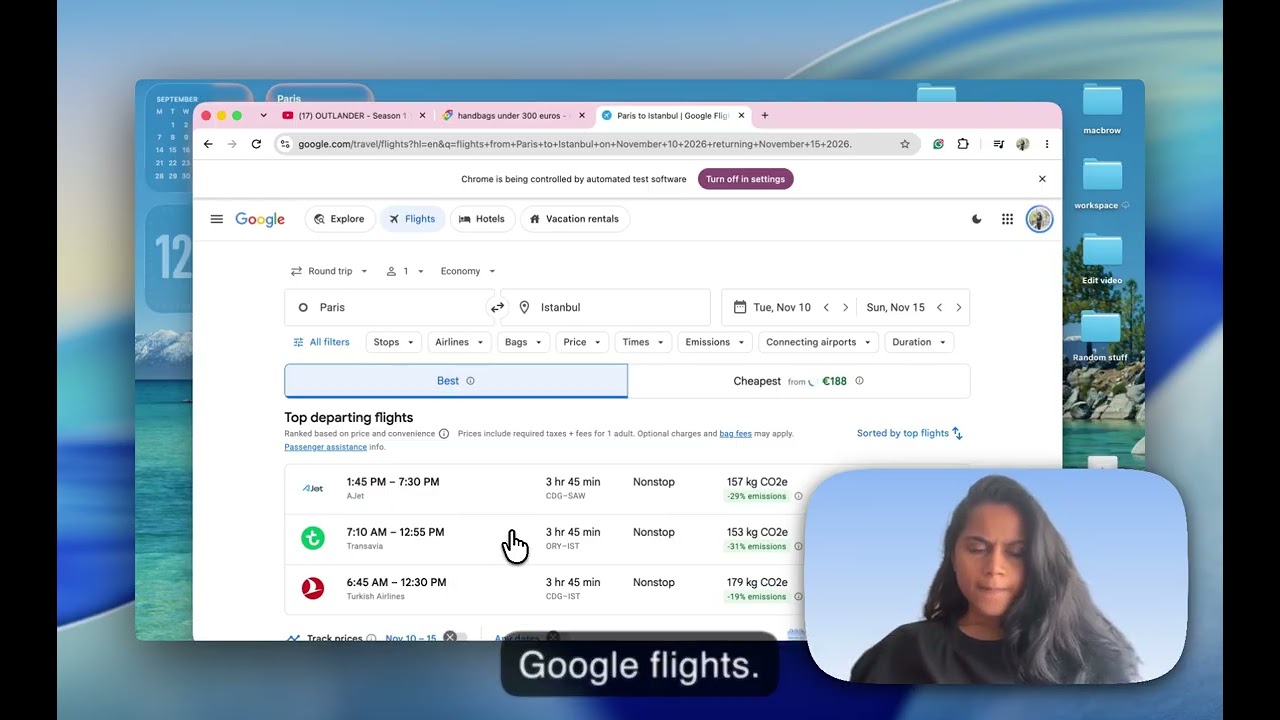Open All filters panel

(x=321, y=342)
